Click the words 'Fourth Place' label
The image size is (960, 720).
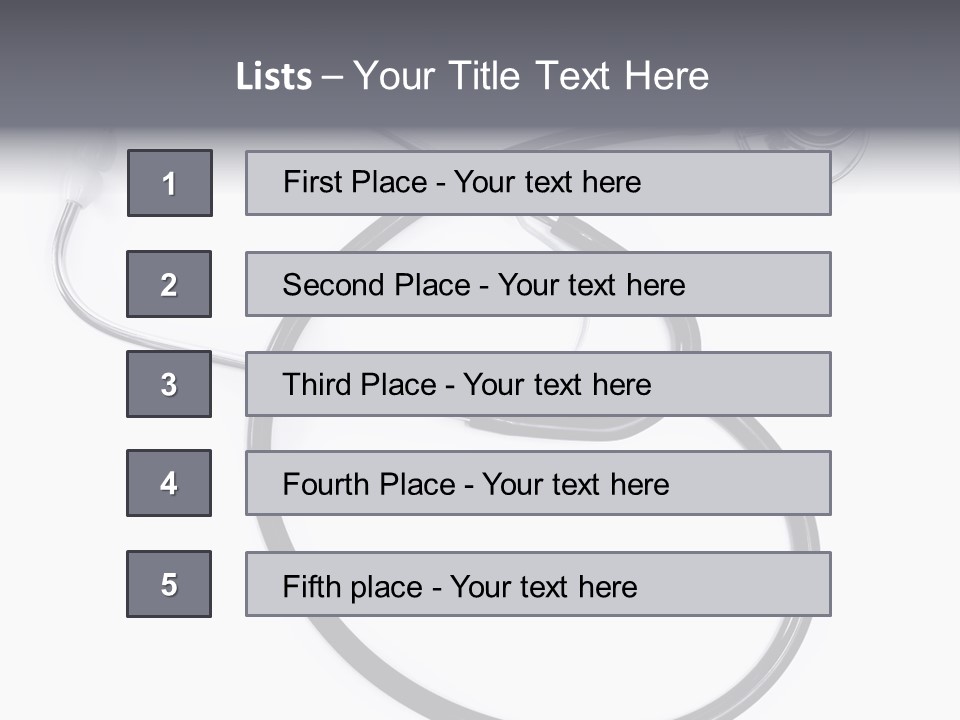[368, 485]
